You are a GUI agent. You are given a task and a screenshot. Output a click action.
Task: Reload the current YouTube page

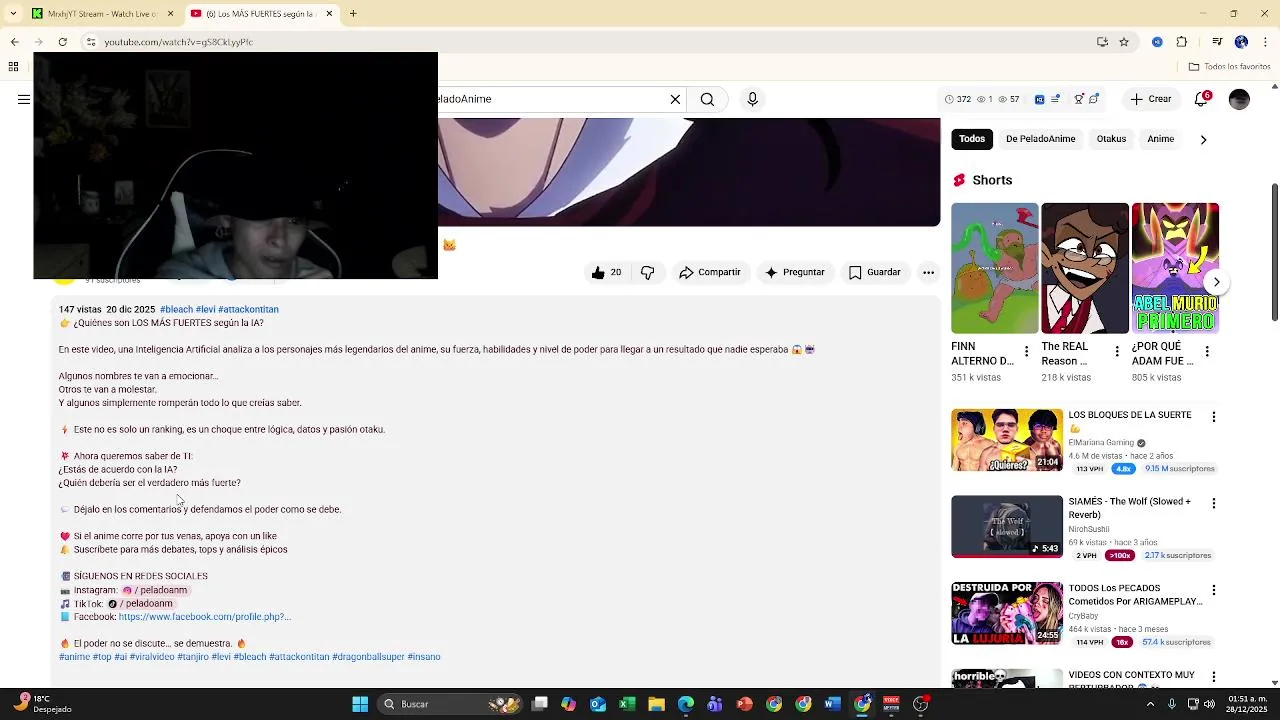tap(62, 42)
